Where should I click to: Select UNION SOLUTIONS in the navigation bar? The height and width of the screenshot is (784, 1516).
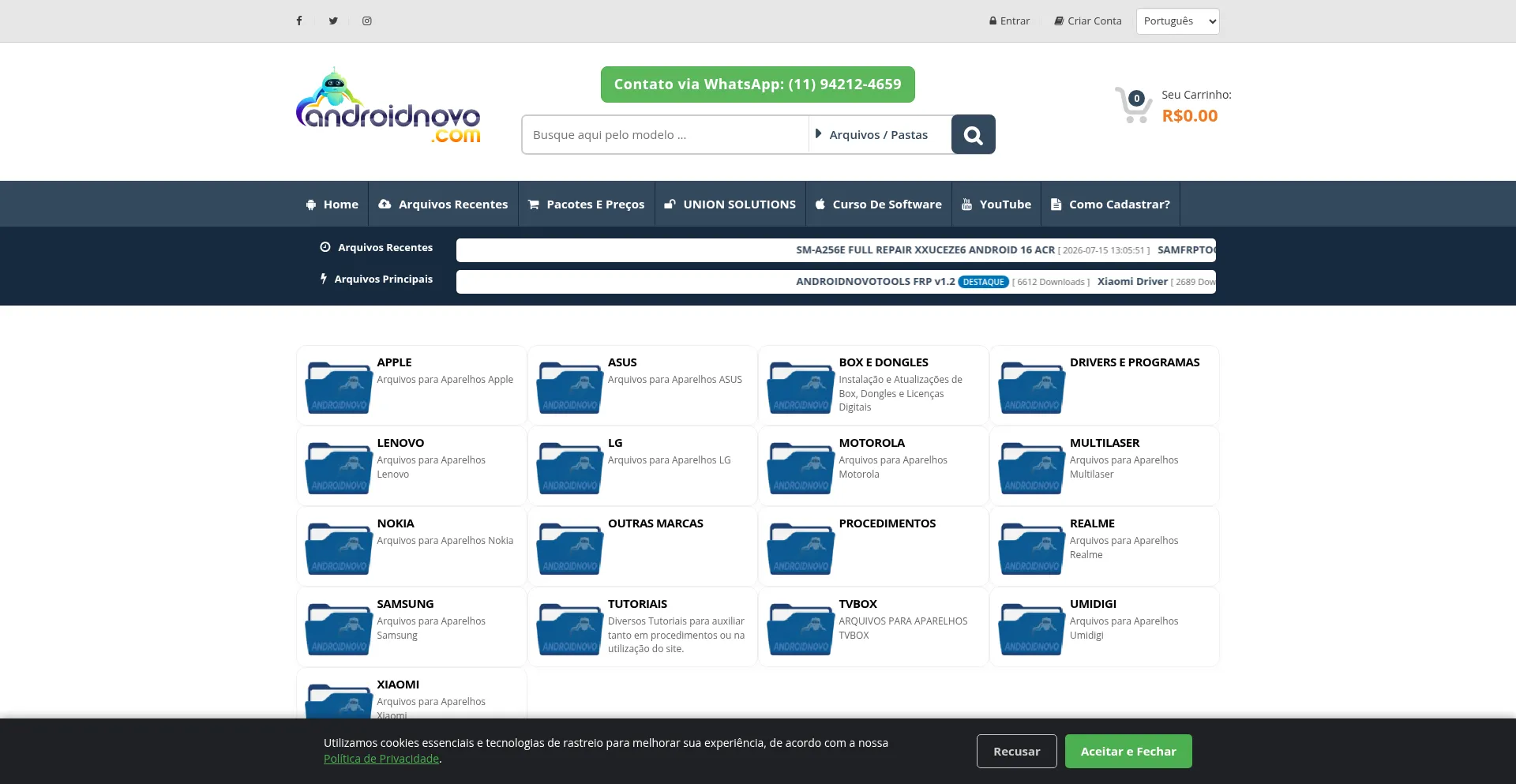click(x=730, y=204)
